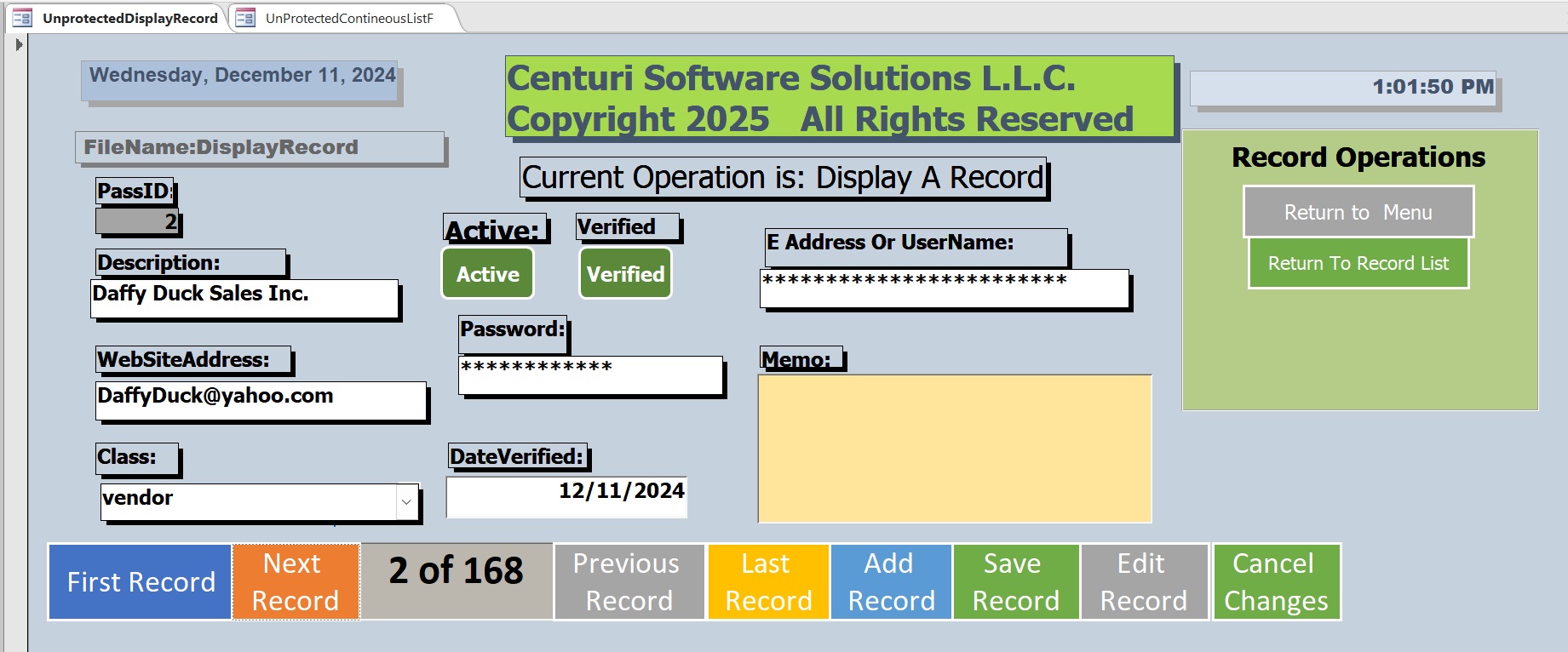Click the DateVerified date field
The width and height of the screenshot is (1568, 652).
coord(566,497)
